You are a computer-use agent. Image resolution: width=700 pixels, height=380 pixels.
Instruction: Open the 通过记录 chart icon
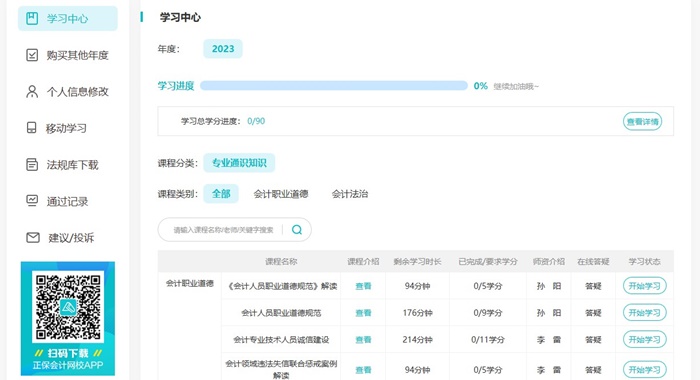click(x=32, y=201)
